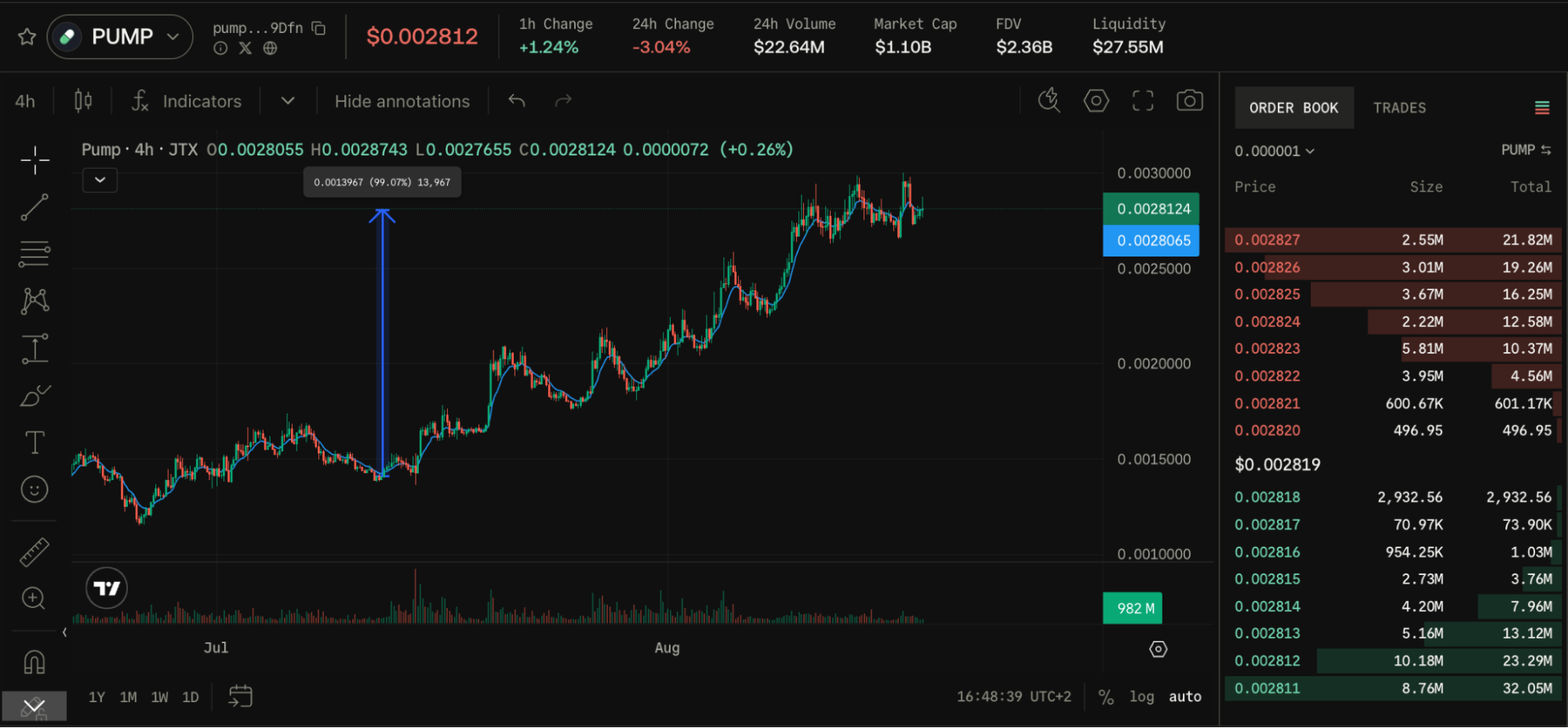Select the brush drawing tool
Screen dimensions: 1568x728
35,395
